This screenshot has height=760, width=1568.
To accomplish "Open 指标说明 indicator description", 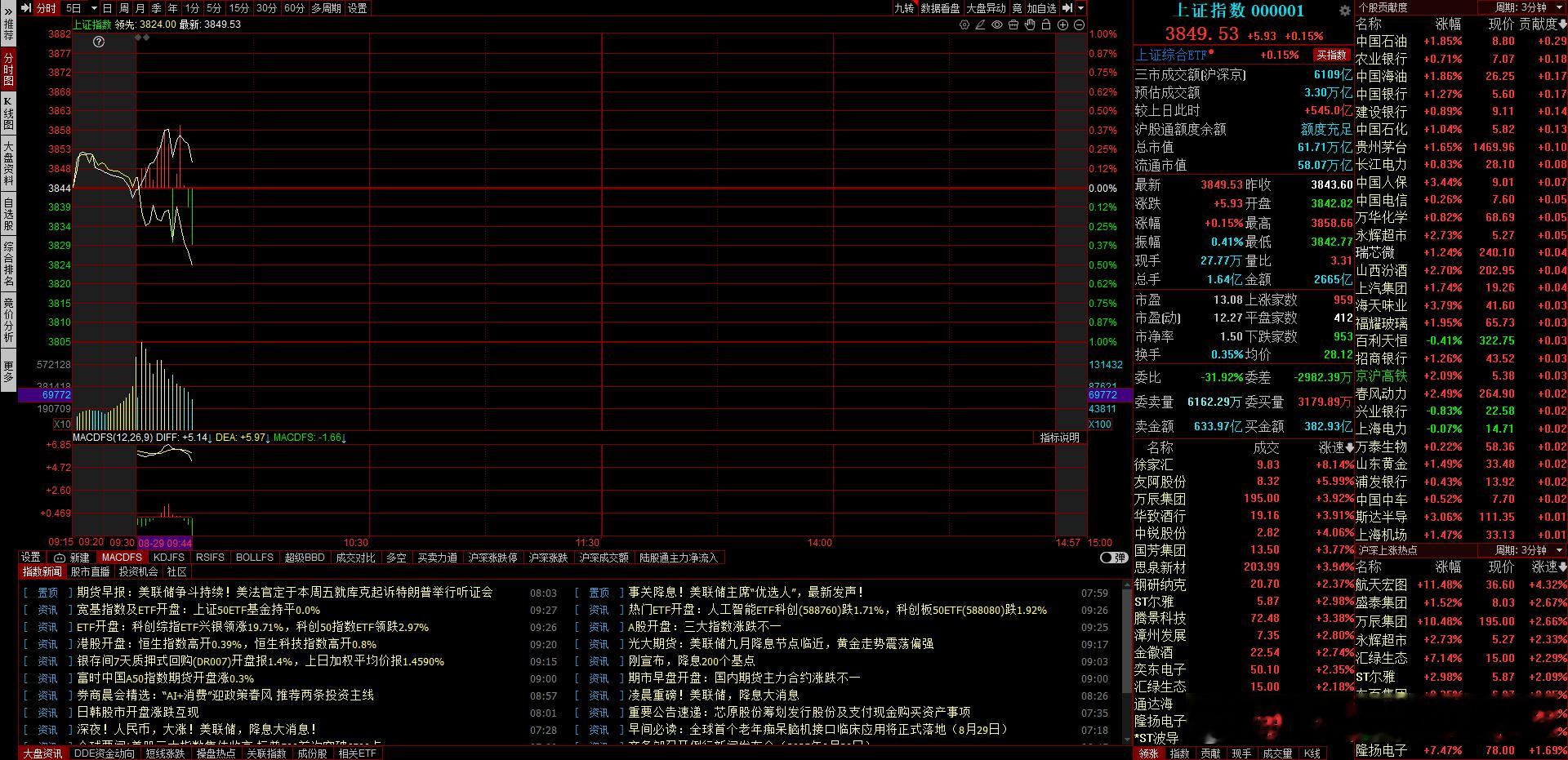I will coord(1059,438).
